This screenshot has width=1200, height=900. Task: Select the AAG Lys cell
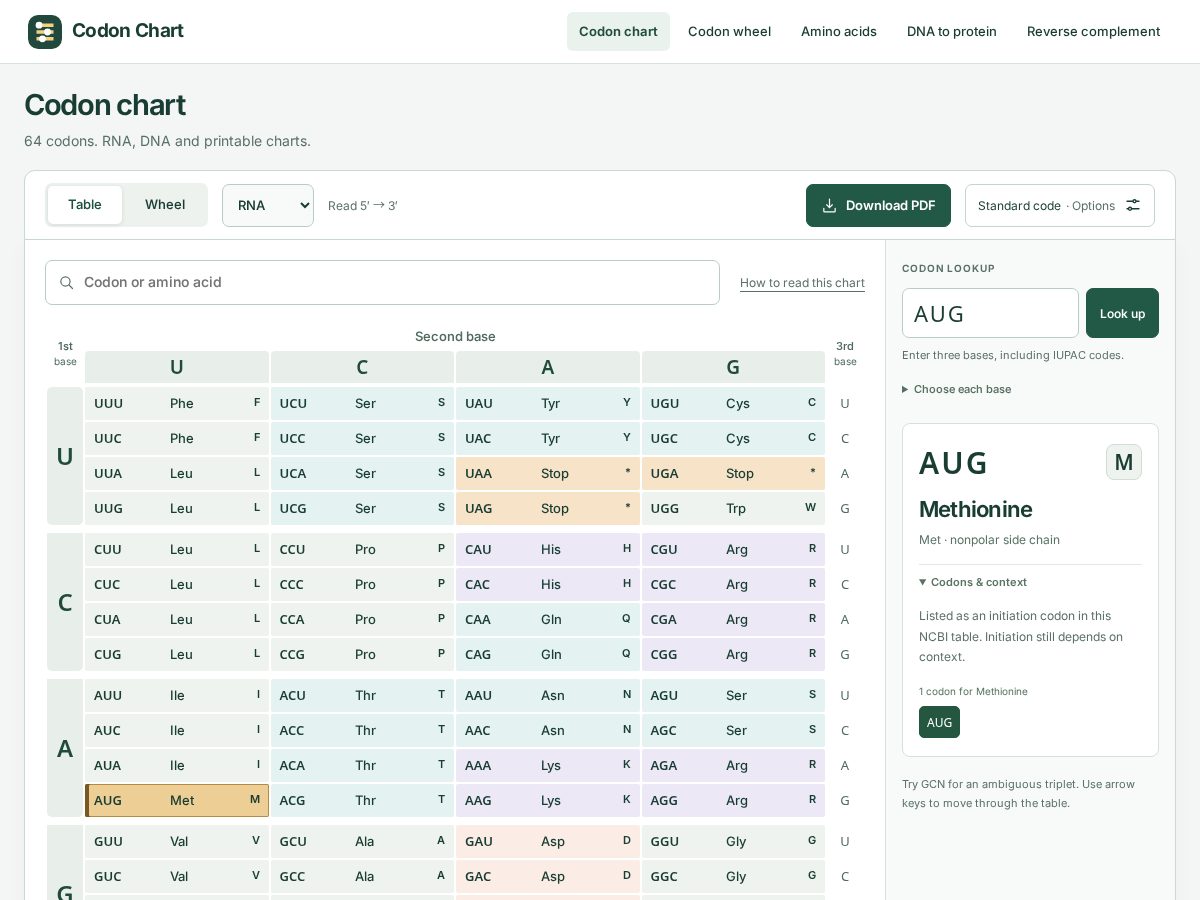point(548,800)
